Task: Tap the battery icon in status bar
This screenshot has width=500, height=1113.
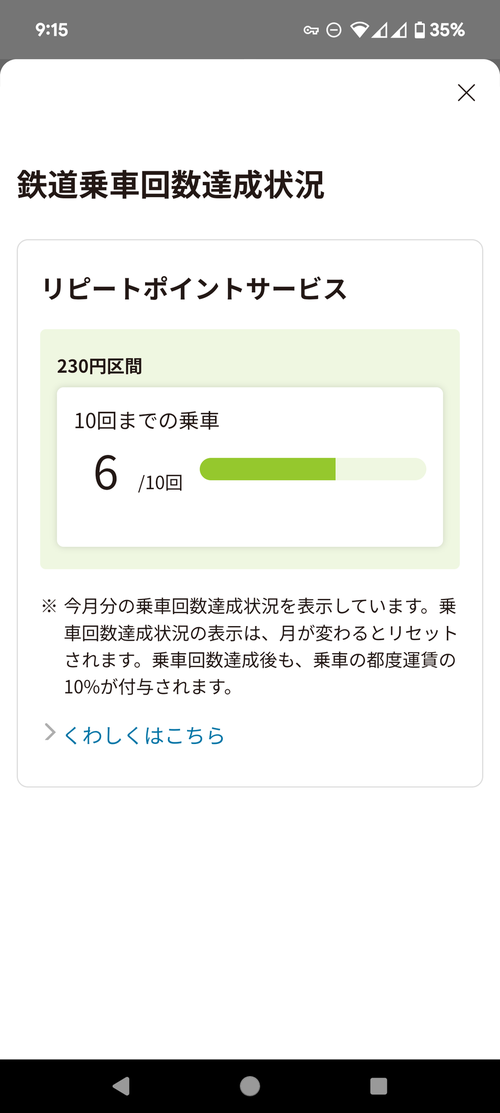Action: 419,30
